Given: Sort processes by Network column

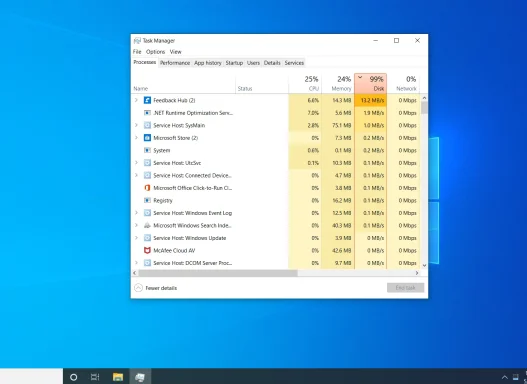Looking at the screenshot, I should [403, 83].
